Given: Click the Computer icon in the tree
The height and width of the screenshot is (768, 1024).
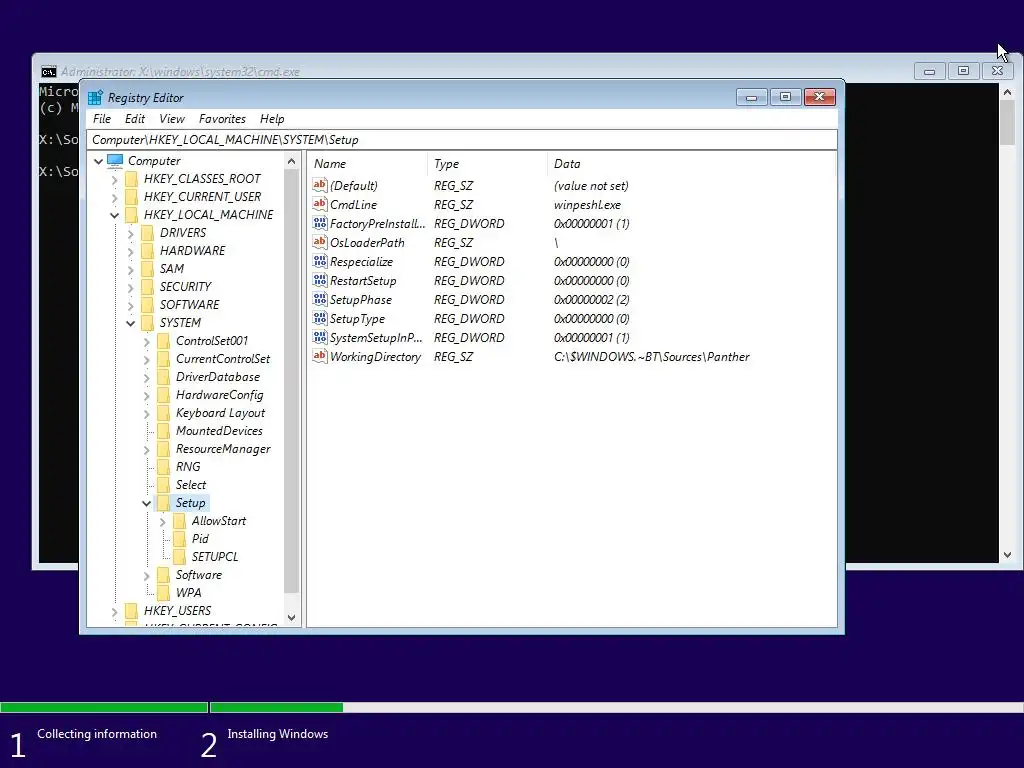Looking at the screenshot, I should pyautogui.click(x=115, y=161).
